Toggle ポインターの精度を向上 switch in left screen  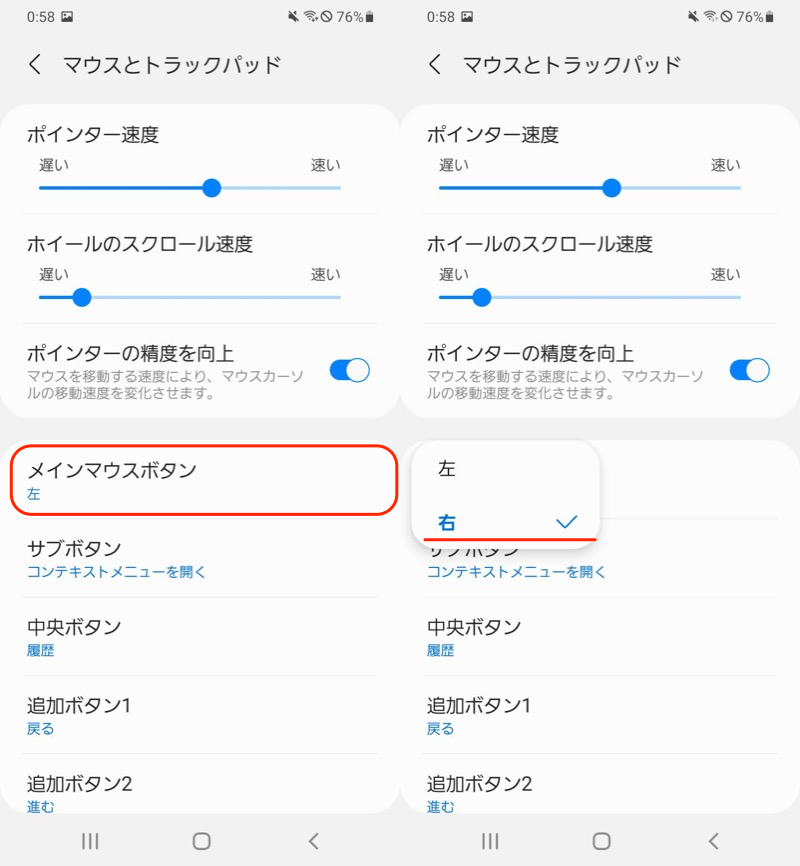350,371
